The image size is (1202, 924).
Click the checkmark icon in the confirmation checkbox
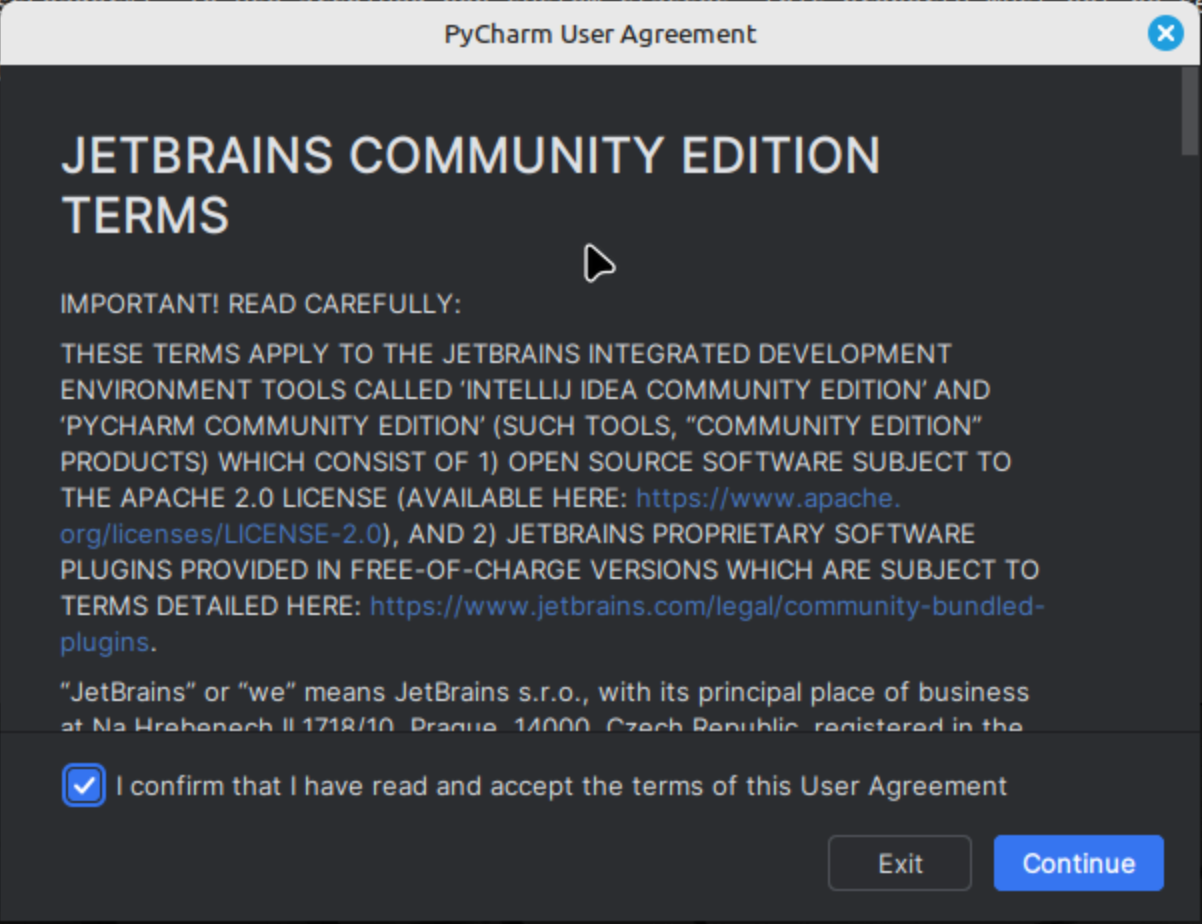(83, 786)
